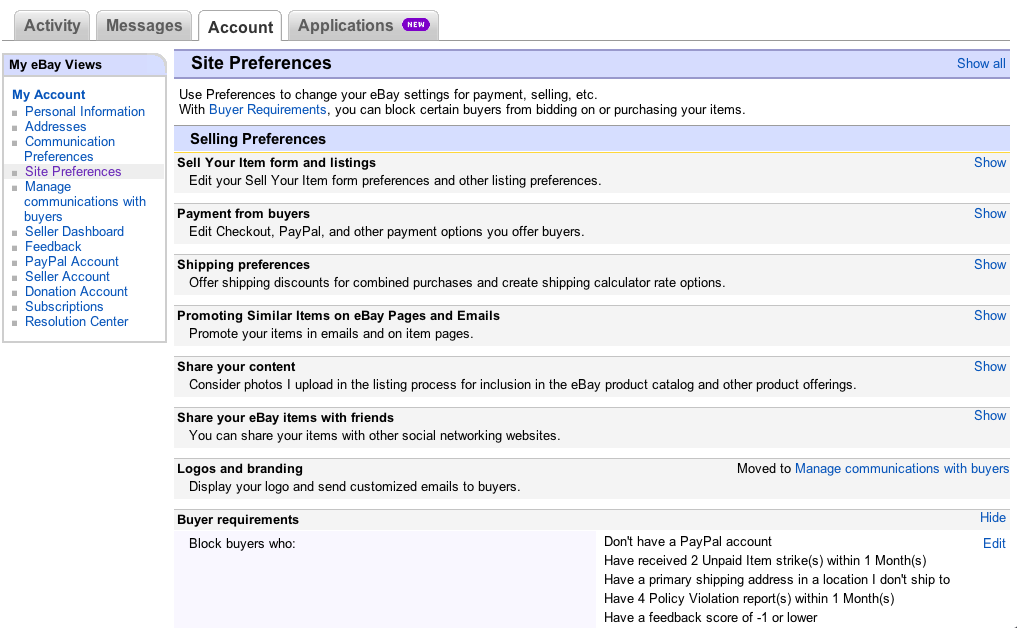Click the NEW badge on Applications

point(415,25)
